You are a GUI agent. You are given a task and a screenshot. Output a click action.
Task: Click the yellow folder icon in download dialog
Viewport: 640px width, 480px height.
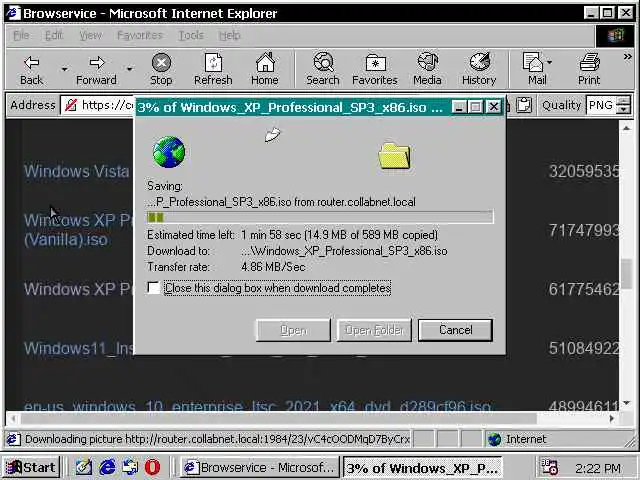pyautogui.click(x=394, y=156)
